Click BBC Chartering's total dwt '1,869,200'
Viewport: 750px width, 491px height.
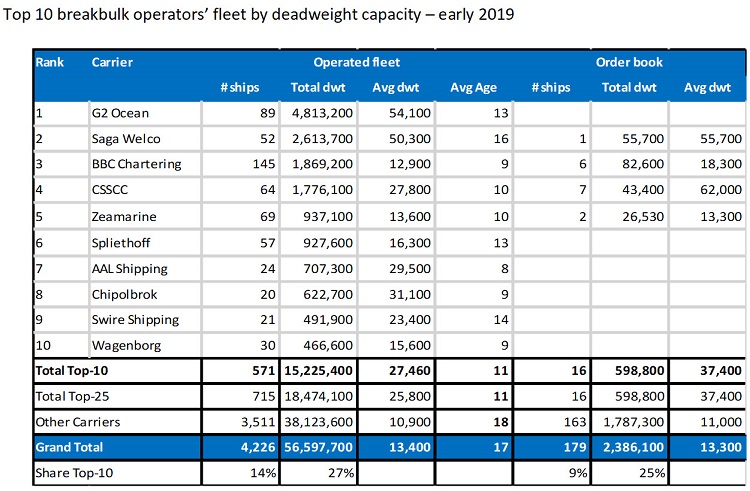coord(322,164)
